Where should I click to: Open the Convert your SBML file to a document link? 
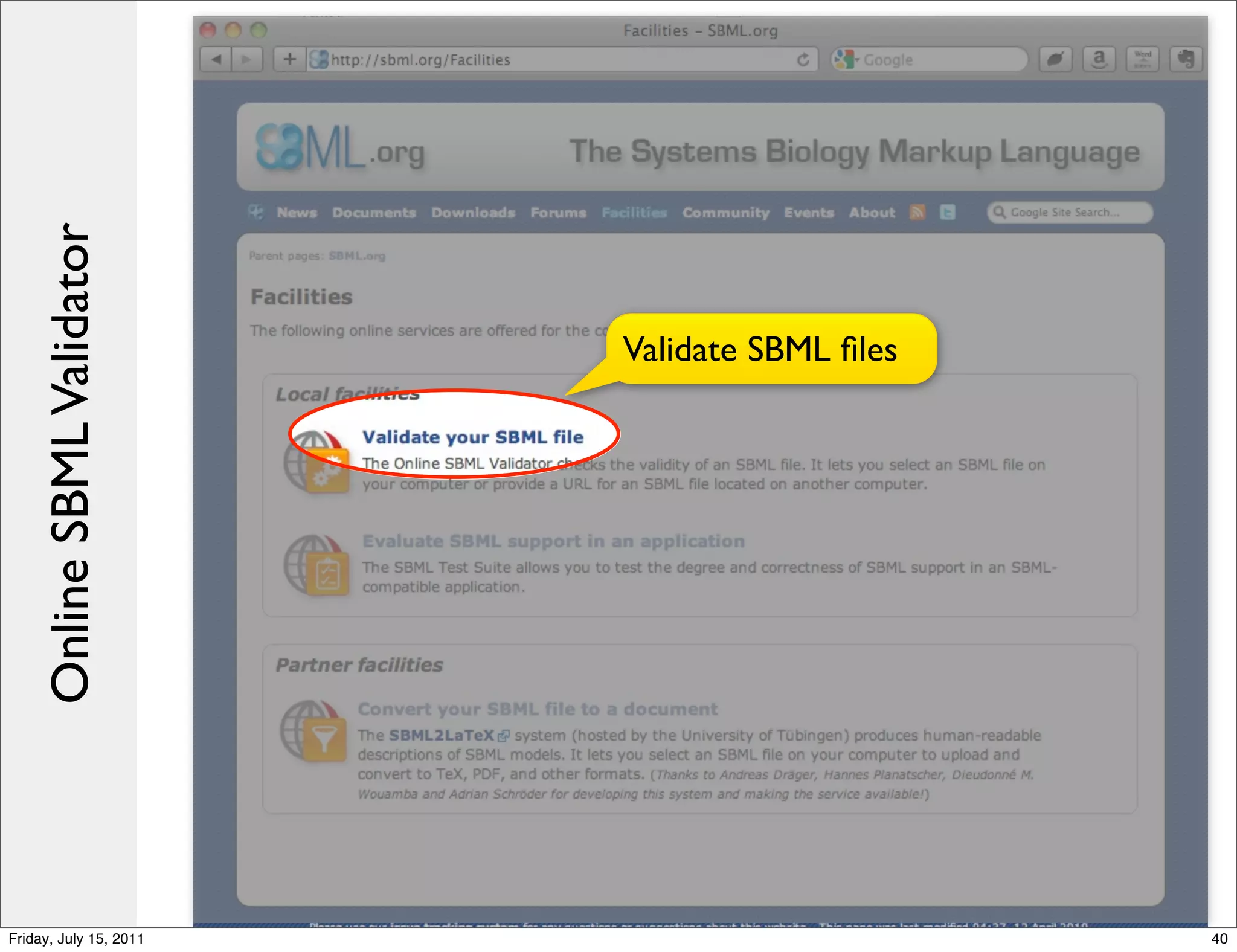(x=538, y=709)
